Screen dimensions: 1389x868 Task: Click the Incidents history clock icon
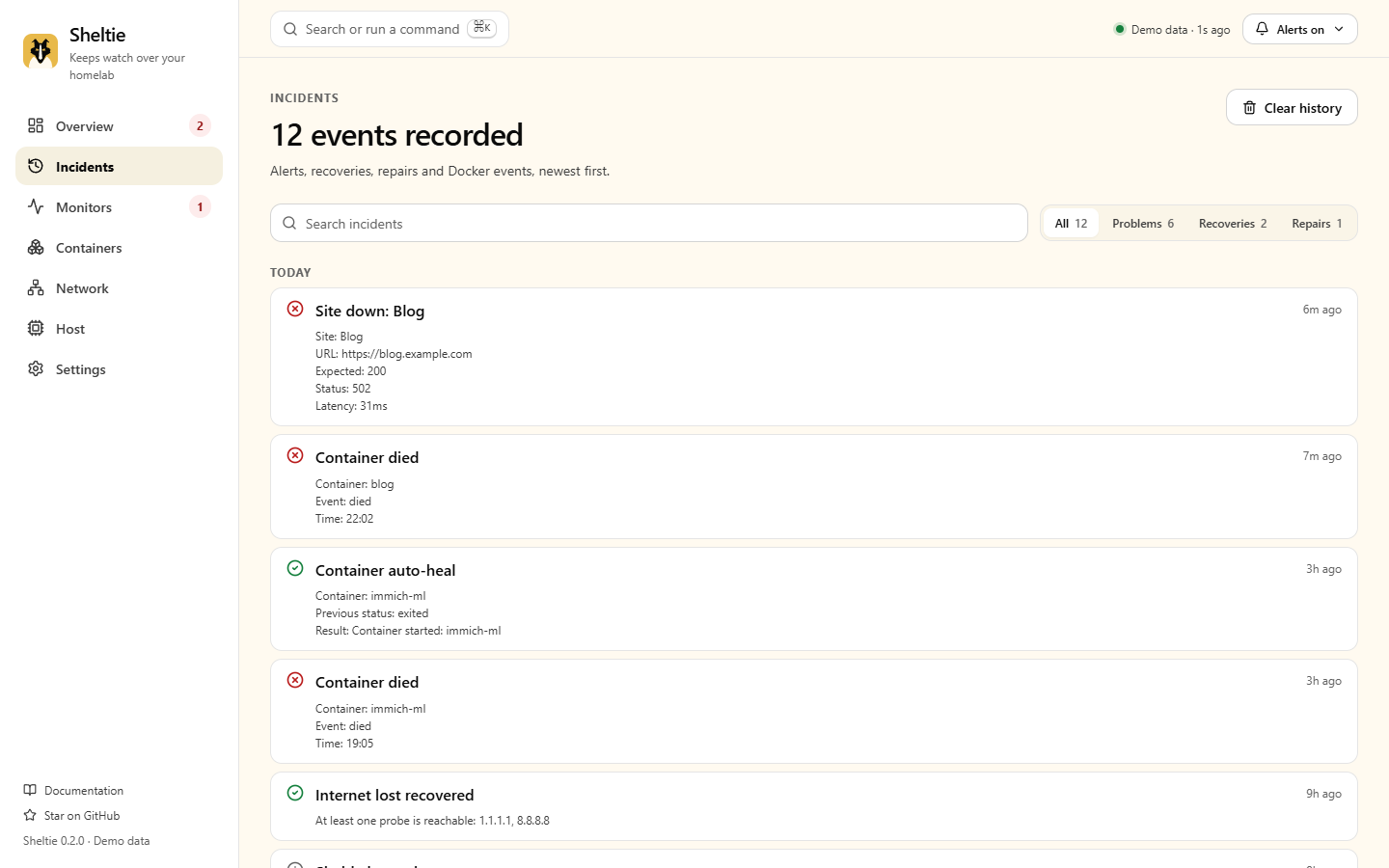pos(36,166)
